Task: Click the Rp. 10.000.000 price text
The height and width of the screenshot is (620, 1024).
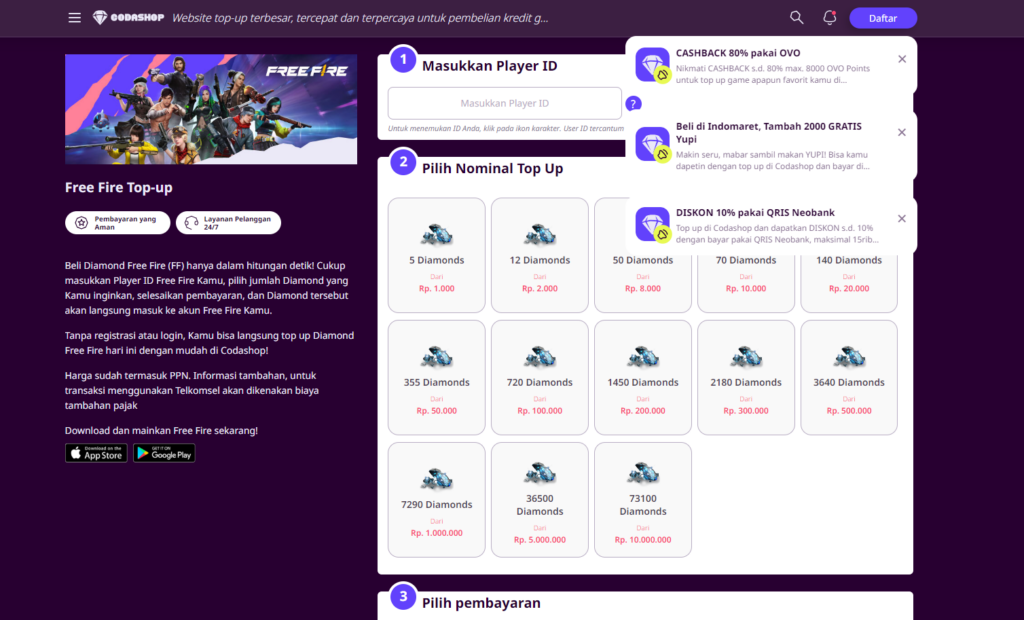Action: pyautogui.click(x=643, y=540)
